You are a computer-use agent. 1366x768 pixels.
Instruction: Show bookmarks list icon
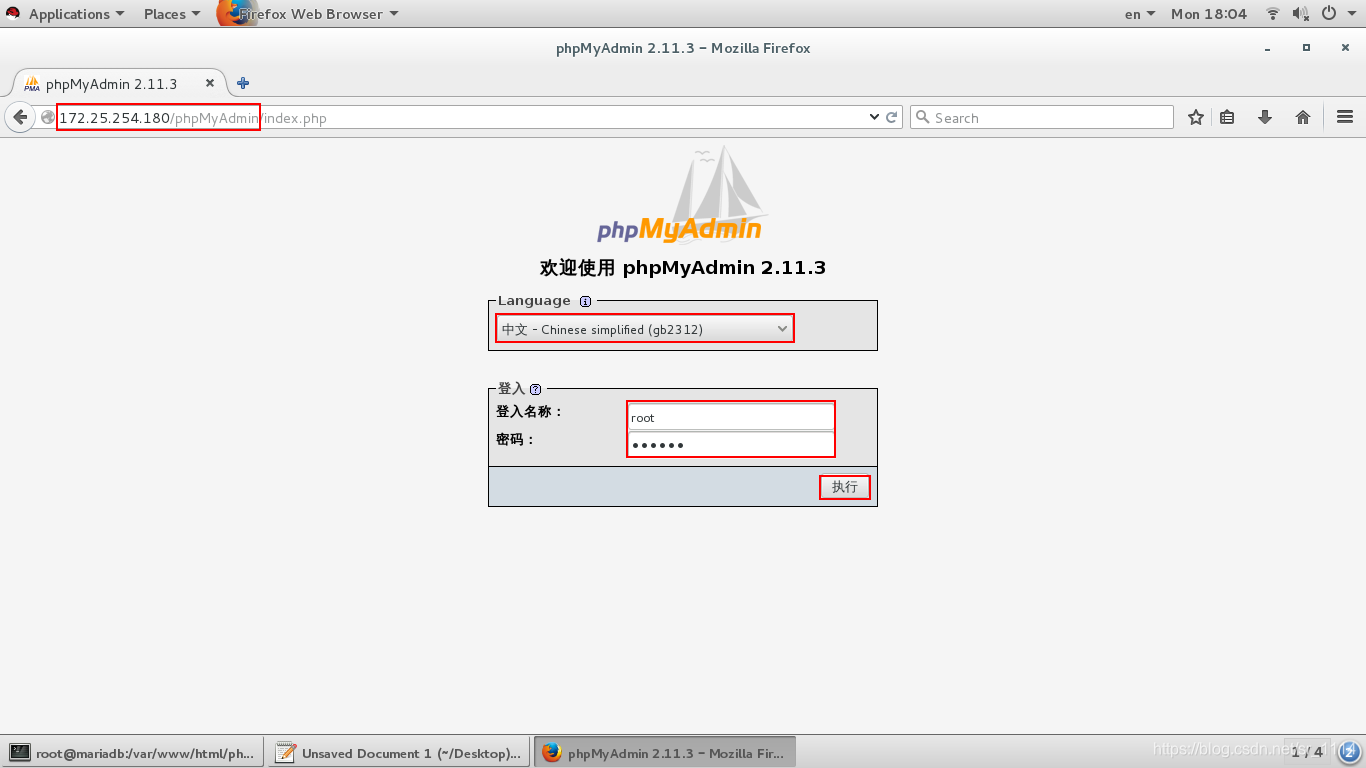tap(1227, 117)
